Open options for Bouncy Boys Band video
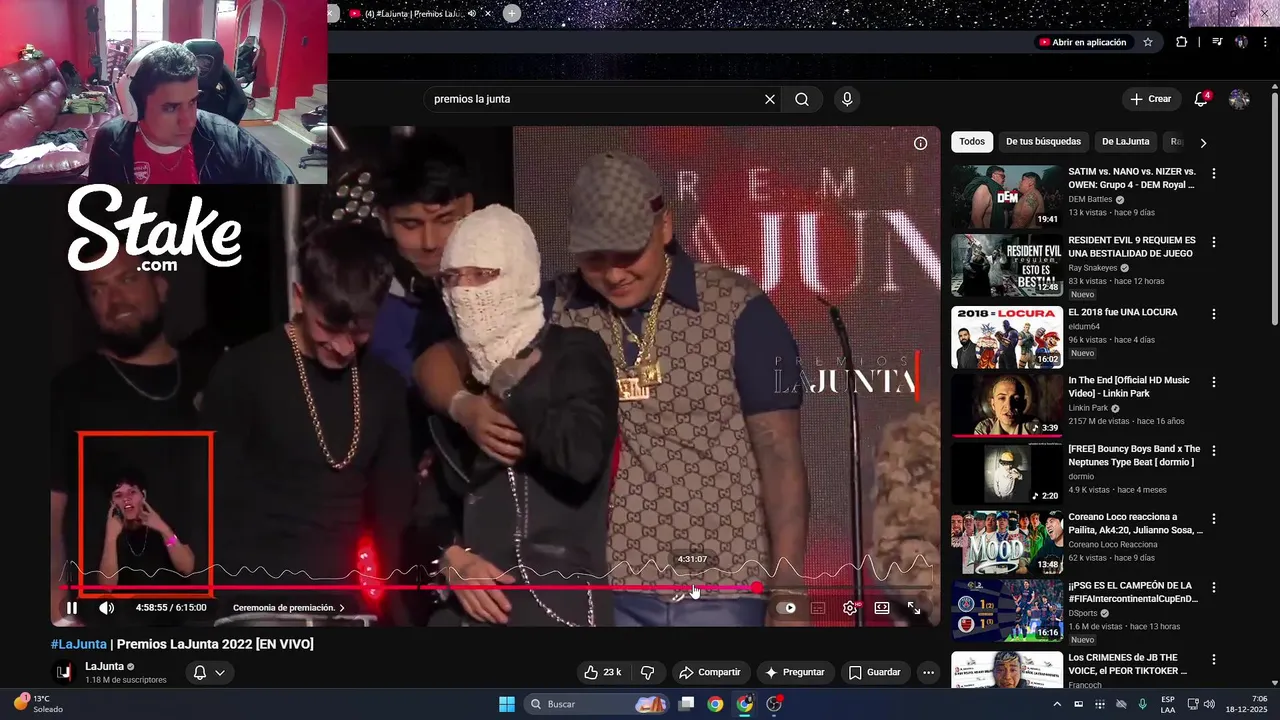The image size is (1280, 720). click(1214, 451)
